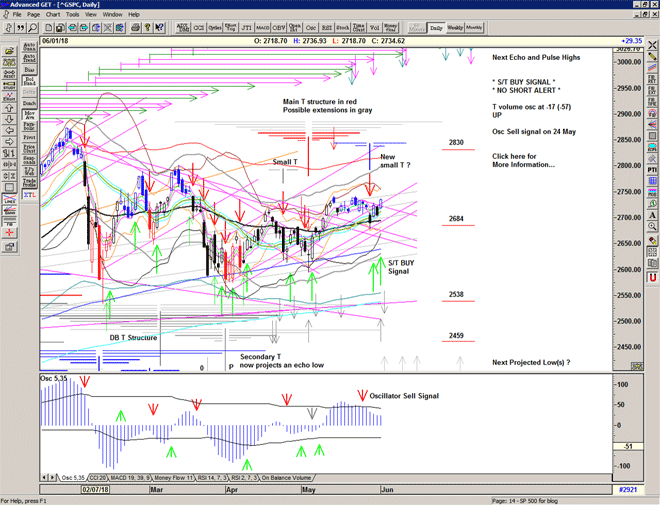The height and width of the screenshot is (505, 660).
Task: Click the Auto Gann study button
Action: [29, 47]
